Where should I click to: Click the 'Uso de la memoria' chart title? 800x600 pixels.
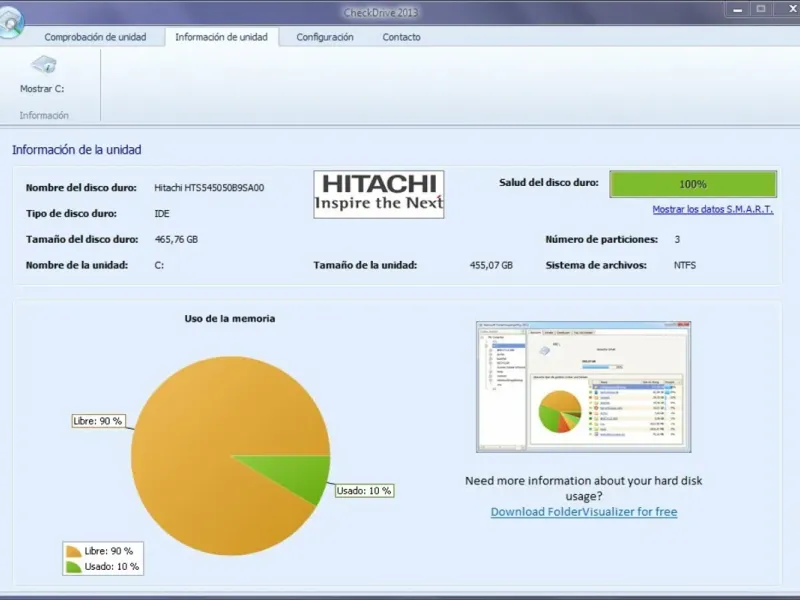[230, 318]
